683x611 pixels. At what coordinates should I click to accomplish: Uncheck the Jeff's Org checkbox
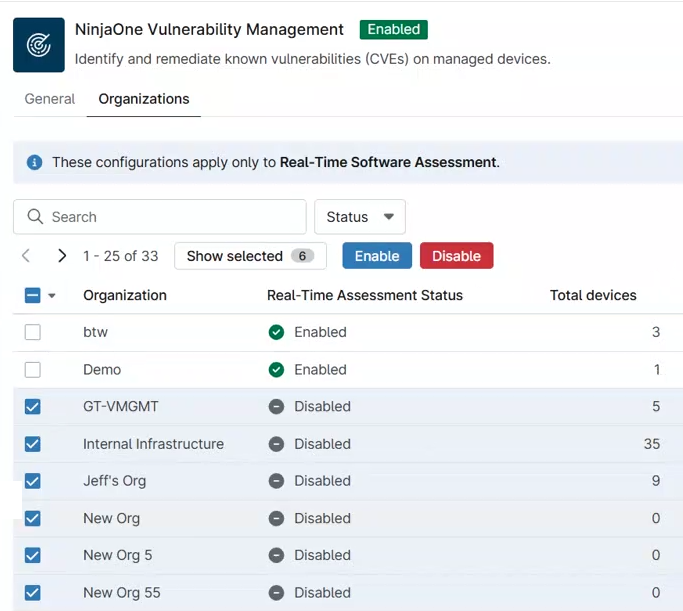pos(33,481)
